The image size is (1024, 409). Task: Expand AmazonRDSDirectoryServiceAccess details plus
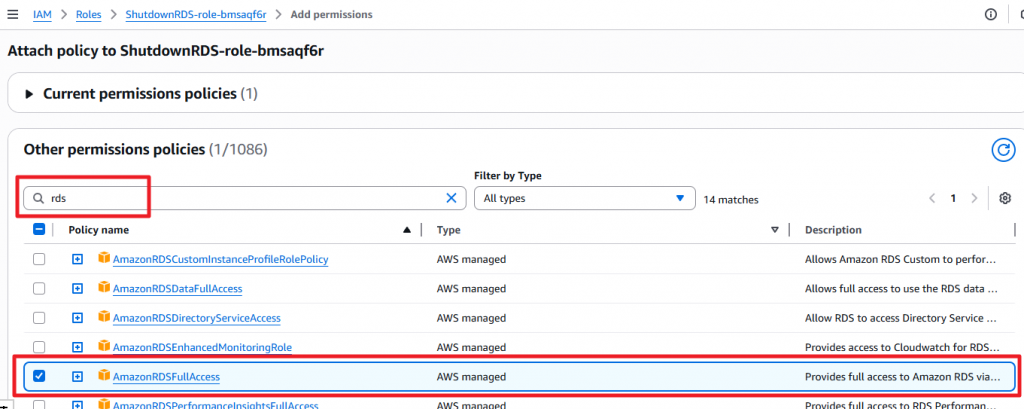coord(78,318)
